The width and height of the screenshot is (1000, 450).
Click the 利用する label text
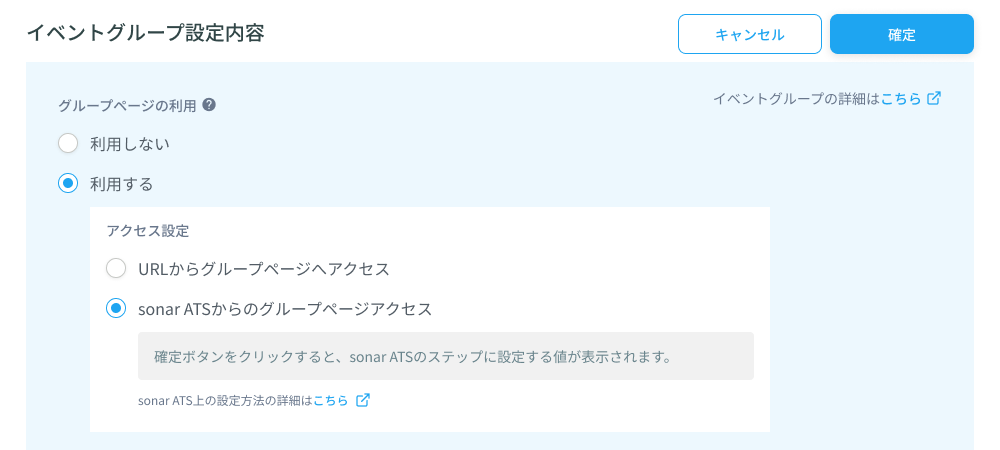click(122, 184)
